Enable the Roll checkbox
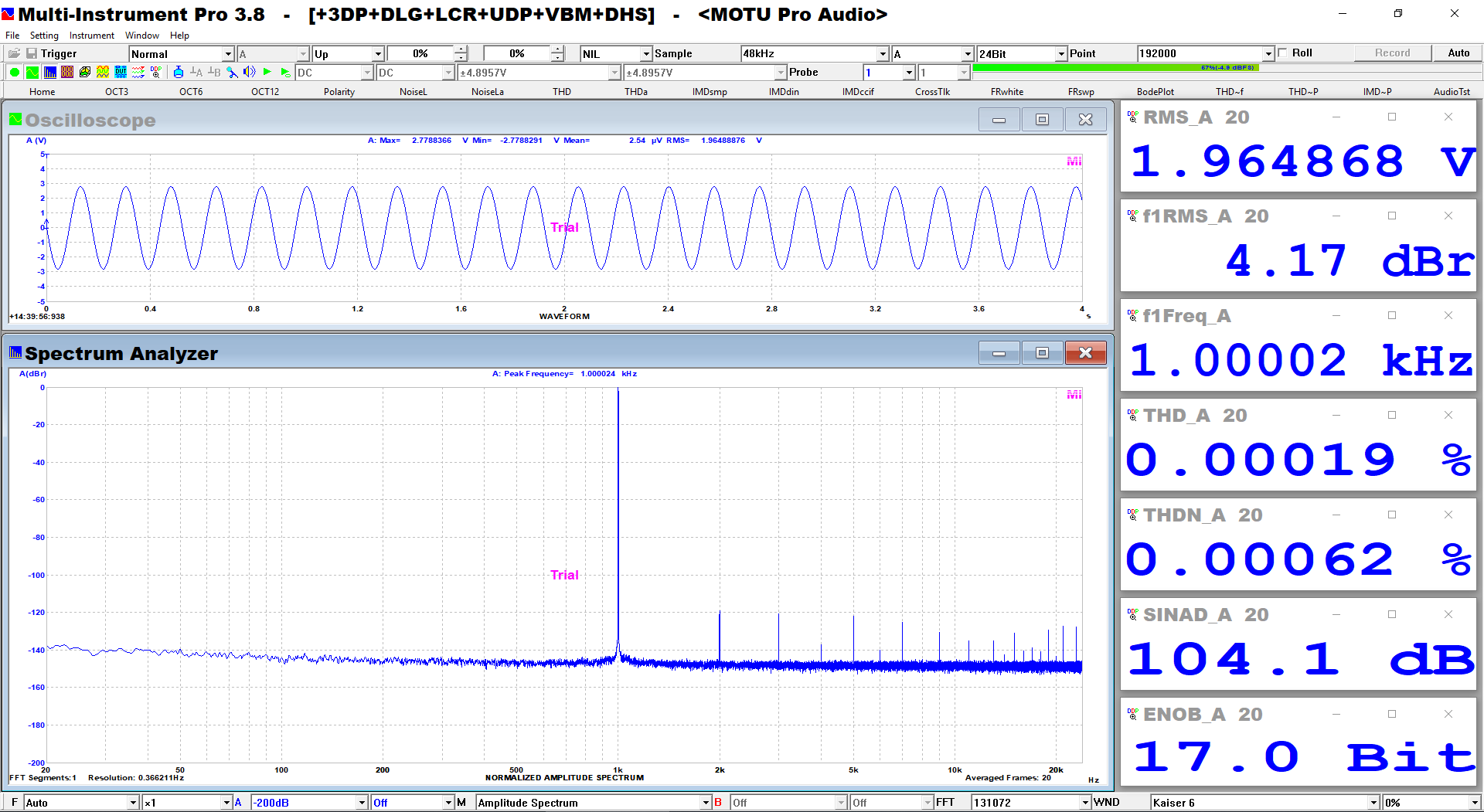The width and height of the screenshot is (1484, 812). [1283, 53]
